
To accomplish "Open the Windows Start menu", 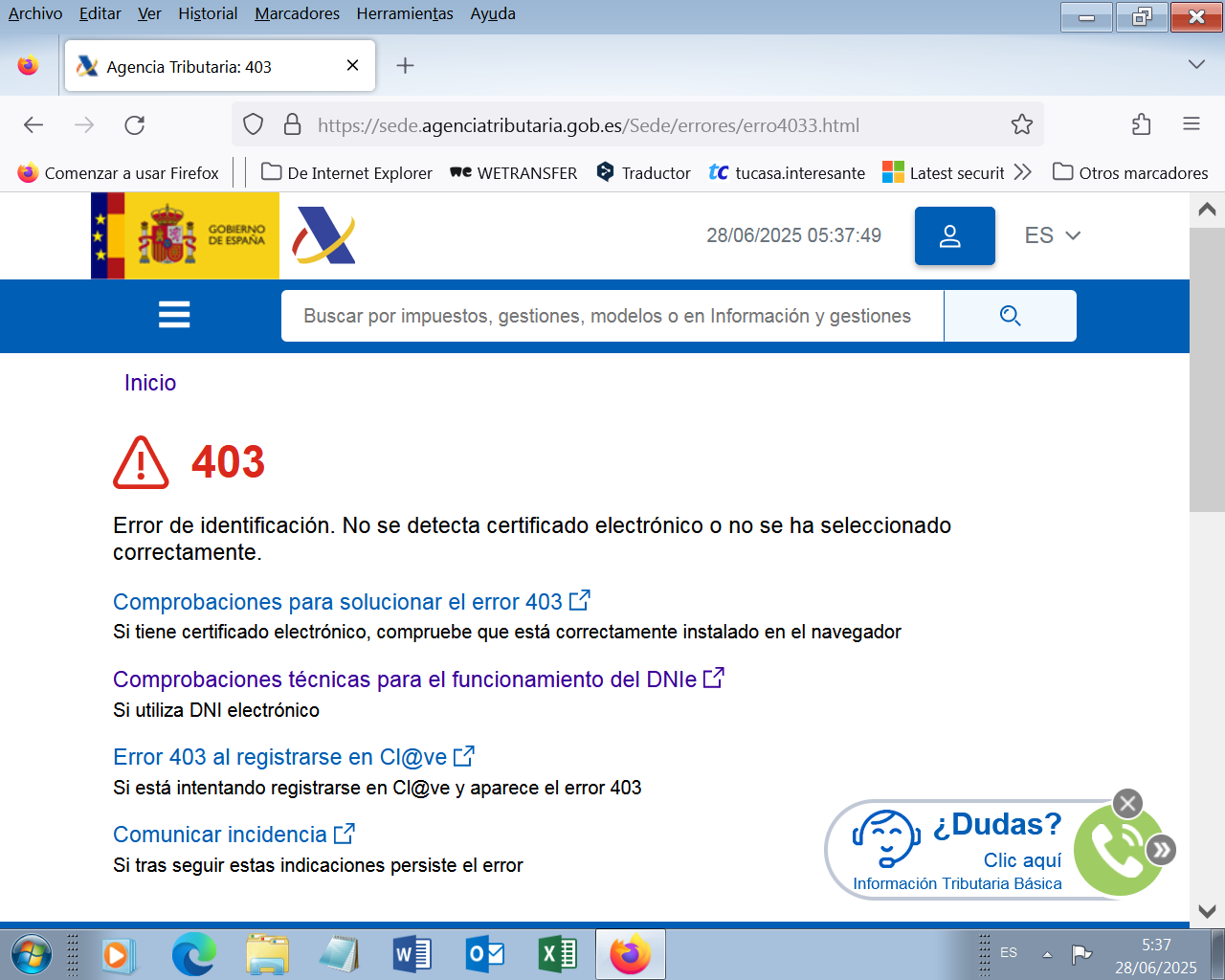I will 32,955.
